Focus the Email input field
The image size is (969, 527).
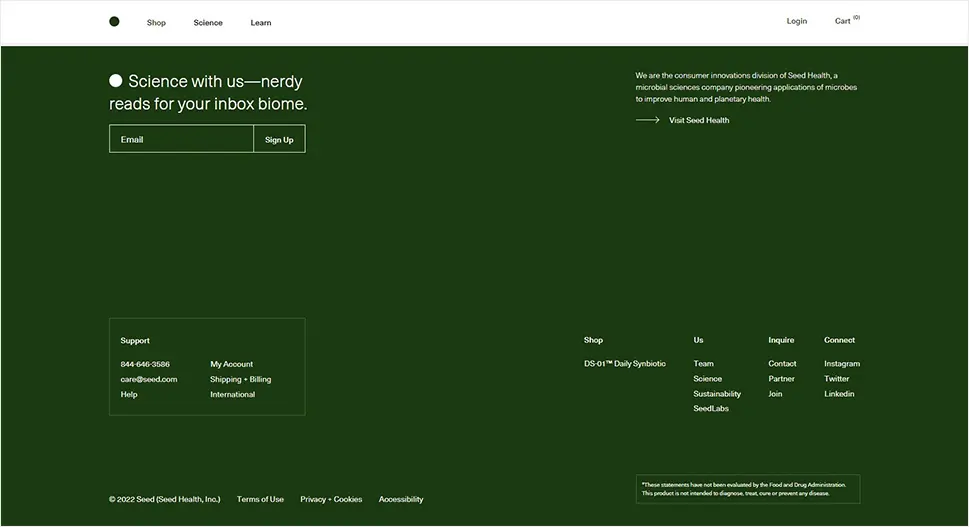[182, 139]
